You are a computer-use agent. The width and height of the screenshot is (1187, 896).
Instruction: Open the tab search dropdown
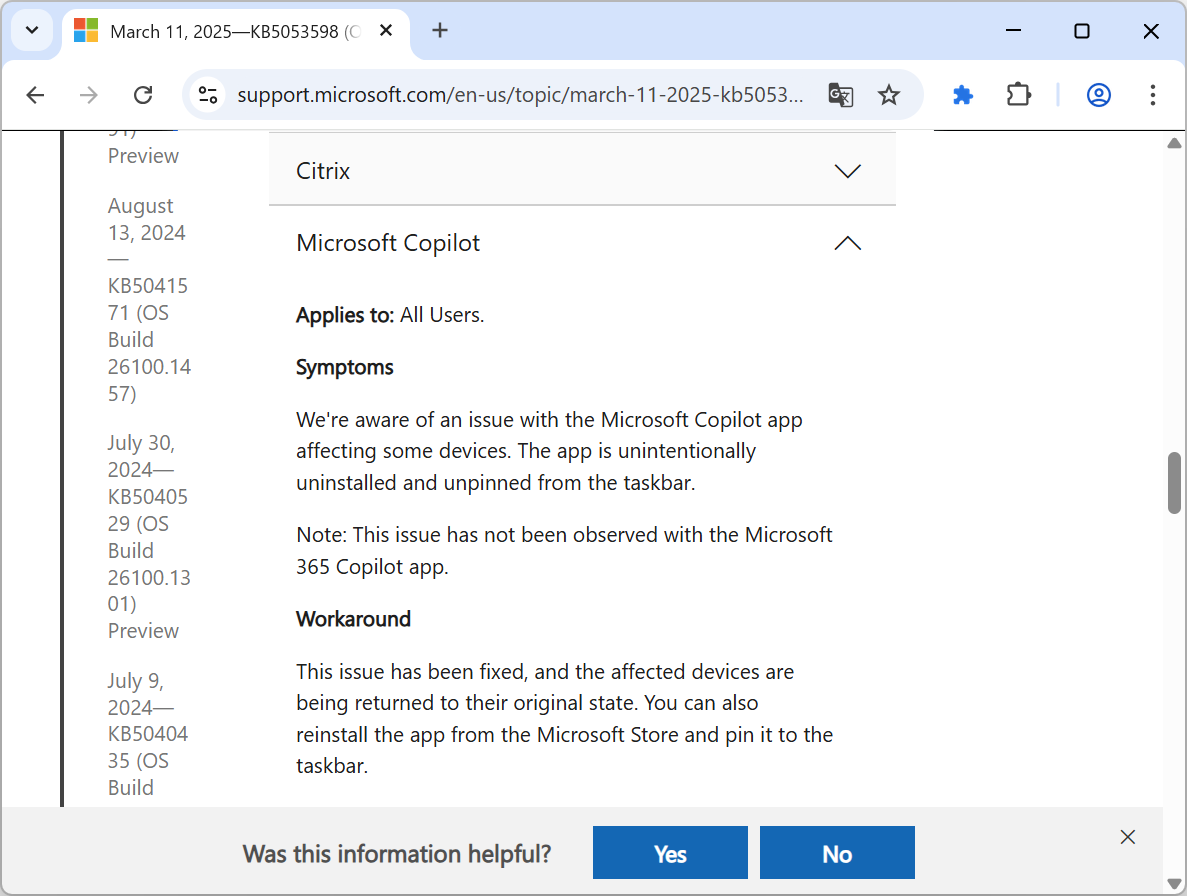(x=32, y=31)
